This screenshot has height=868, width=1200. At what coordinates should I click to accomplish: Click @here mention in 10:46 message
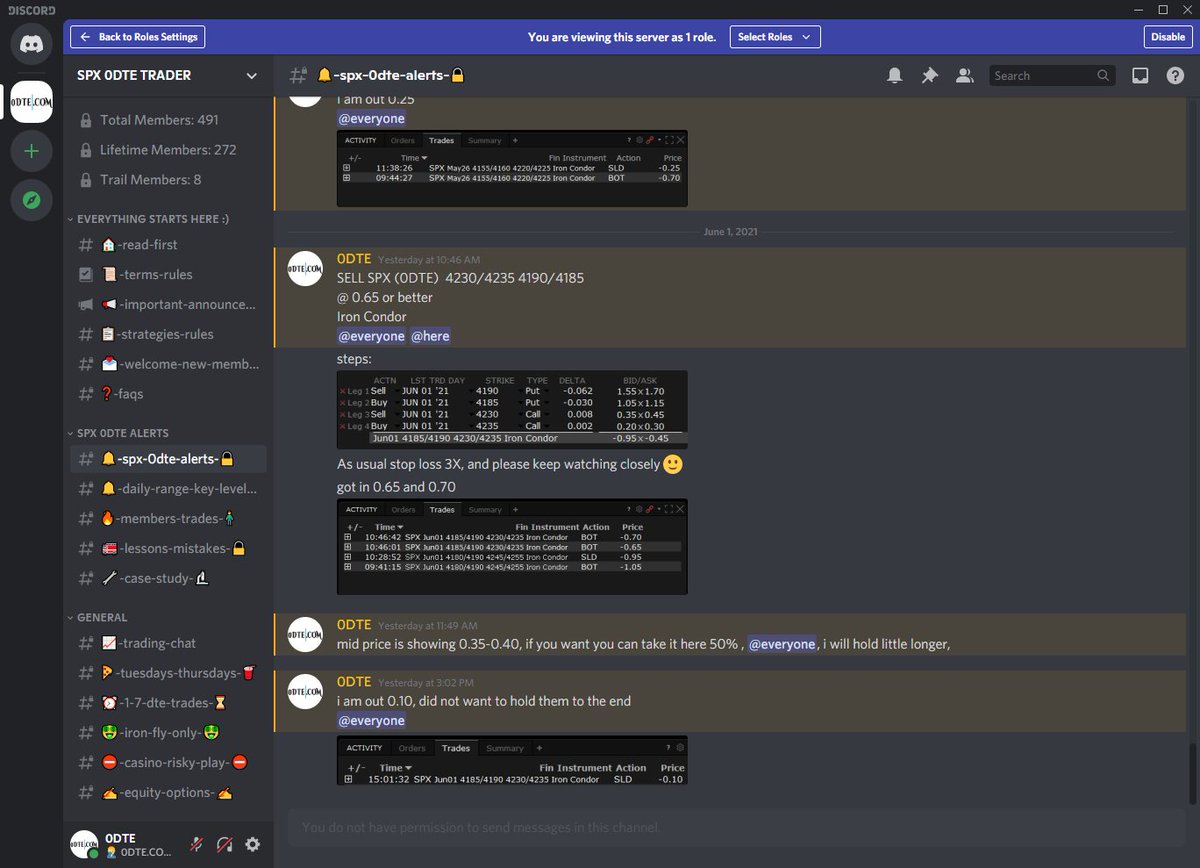pos(430,336)
